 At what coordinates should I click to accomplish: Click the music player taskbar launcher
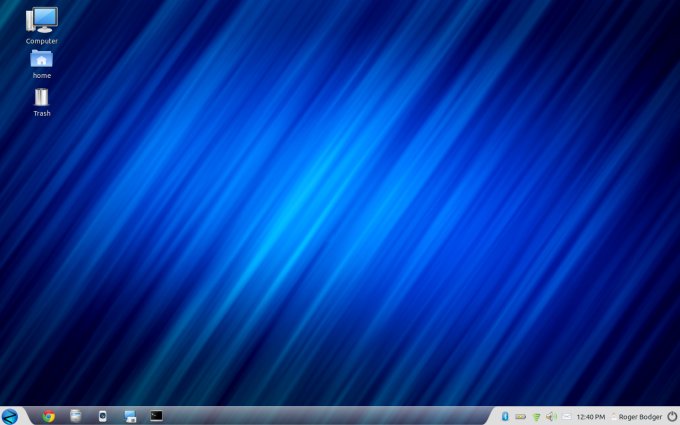[102, 416]
